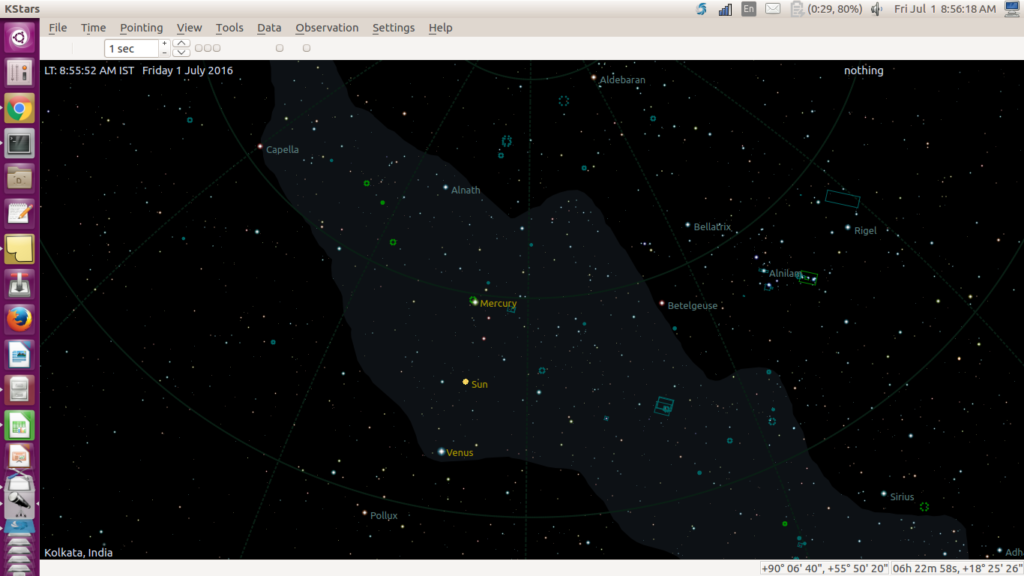This screenshot has width=1024, height=576.
Task: Select the star Sirius
Action: 884,494
